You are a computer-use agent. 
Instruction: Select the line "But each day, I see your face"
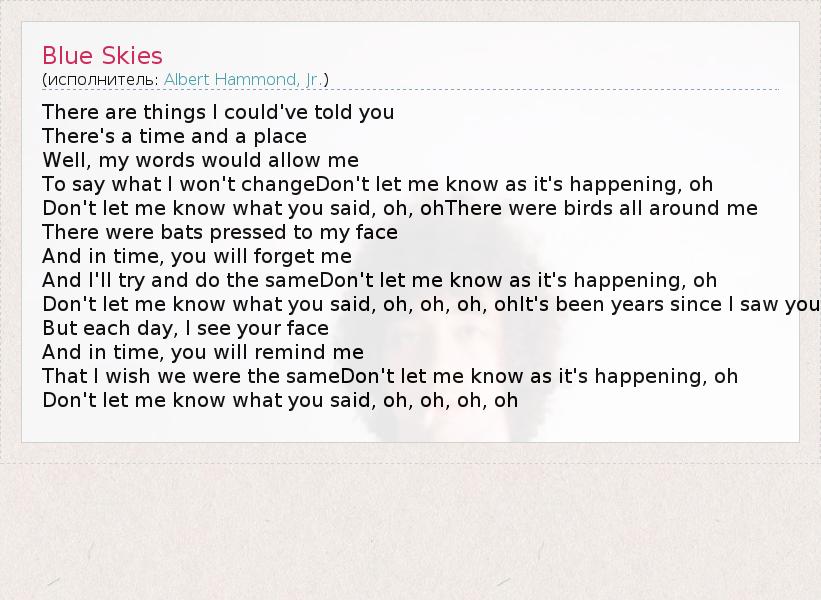(185, 328)
